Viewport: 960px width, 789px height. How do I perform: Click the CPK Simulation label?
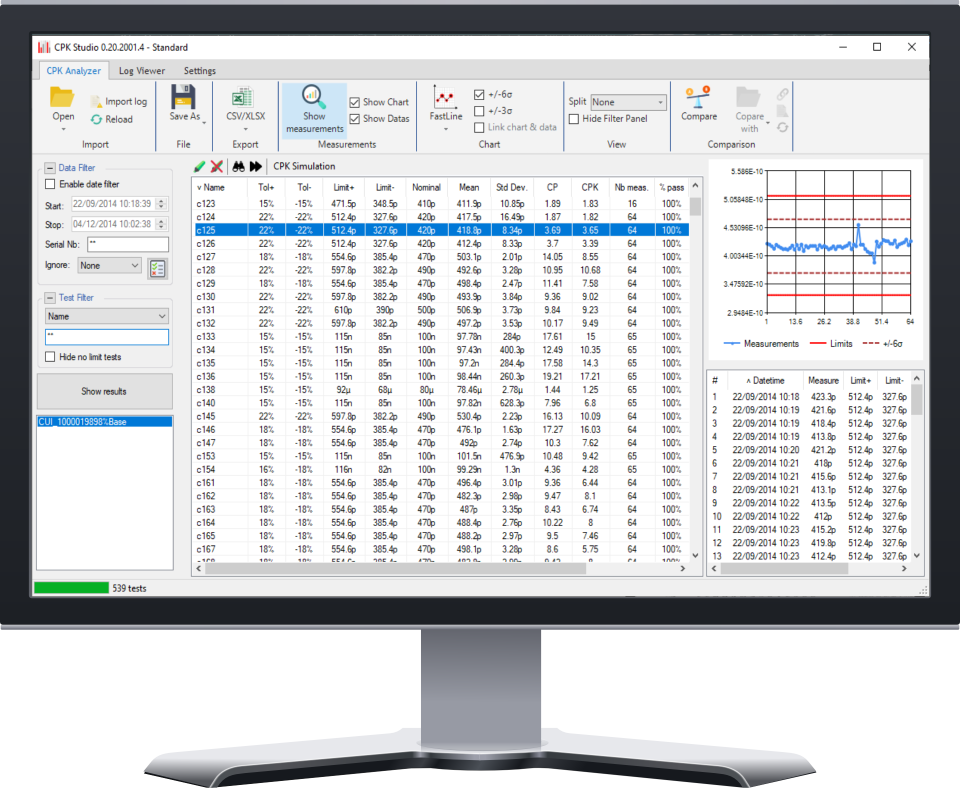point(304,166)
